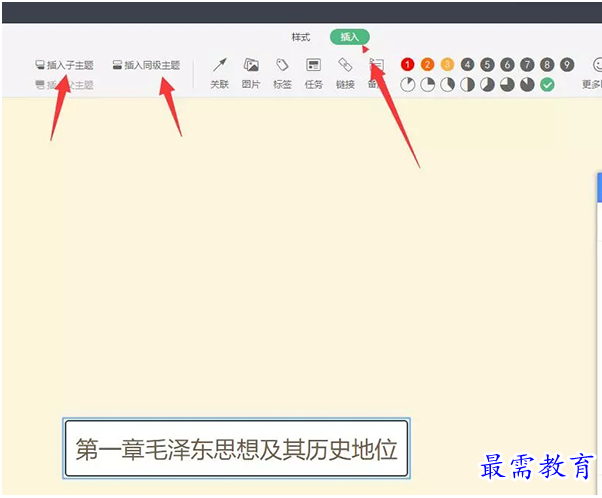Select the 关联 arrow tool

220,73
